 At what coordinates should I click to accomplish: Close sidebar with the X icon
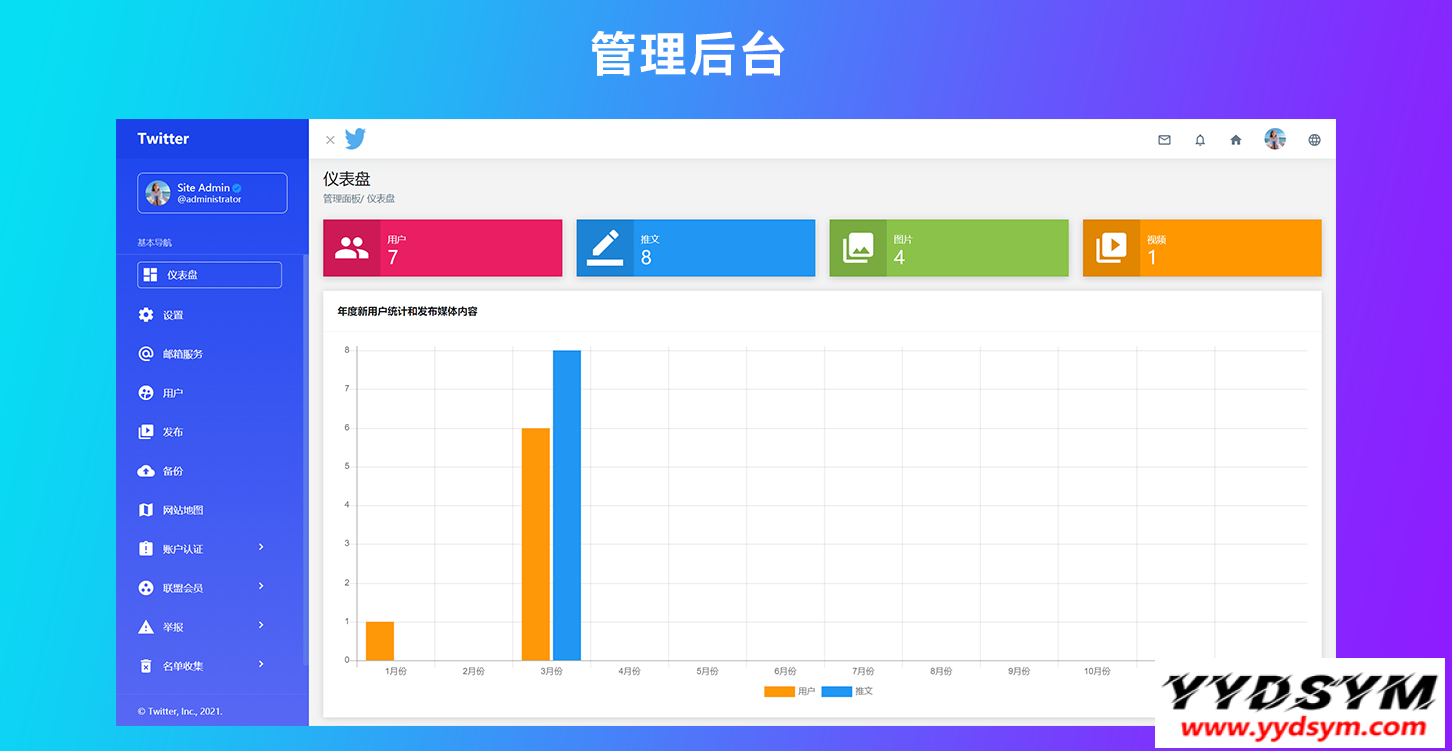click(330, 140)
